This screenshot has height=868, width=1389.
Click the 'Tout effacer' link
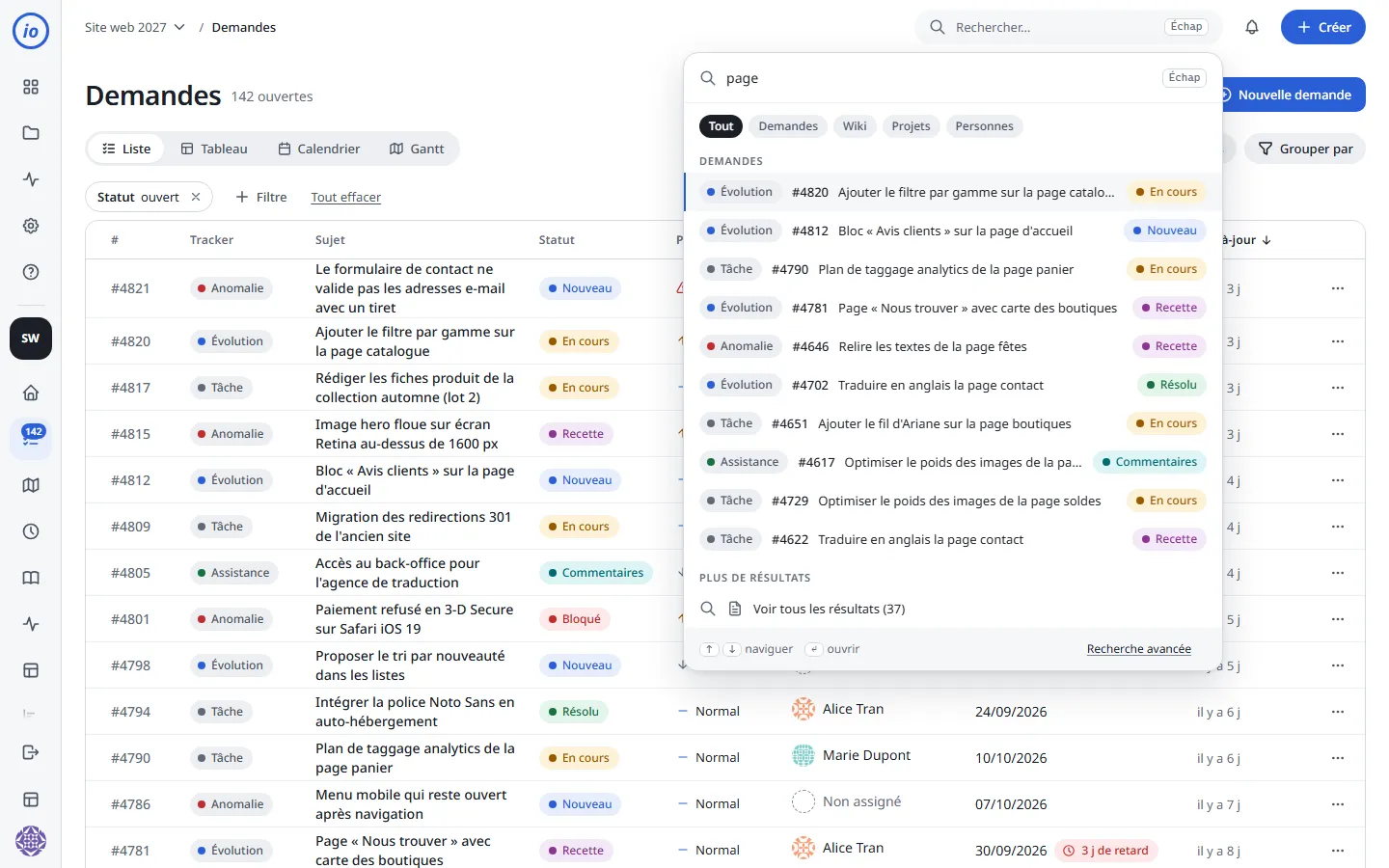(x=346, y=197)
